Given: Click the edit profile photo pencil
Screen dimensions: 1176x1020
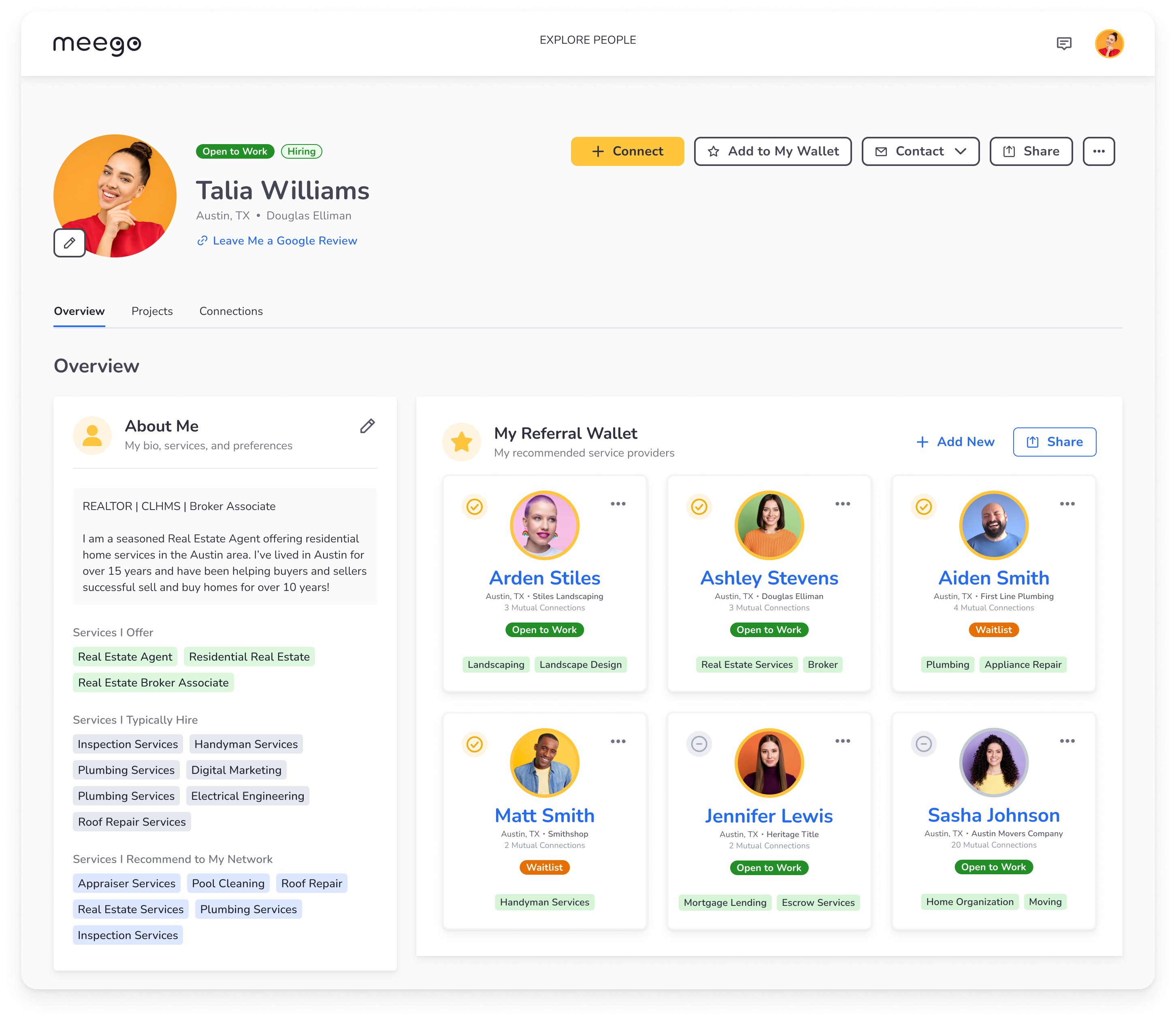Looking at the screenshot, I should tap(70, 243).
